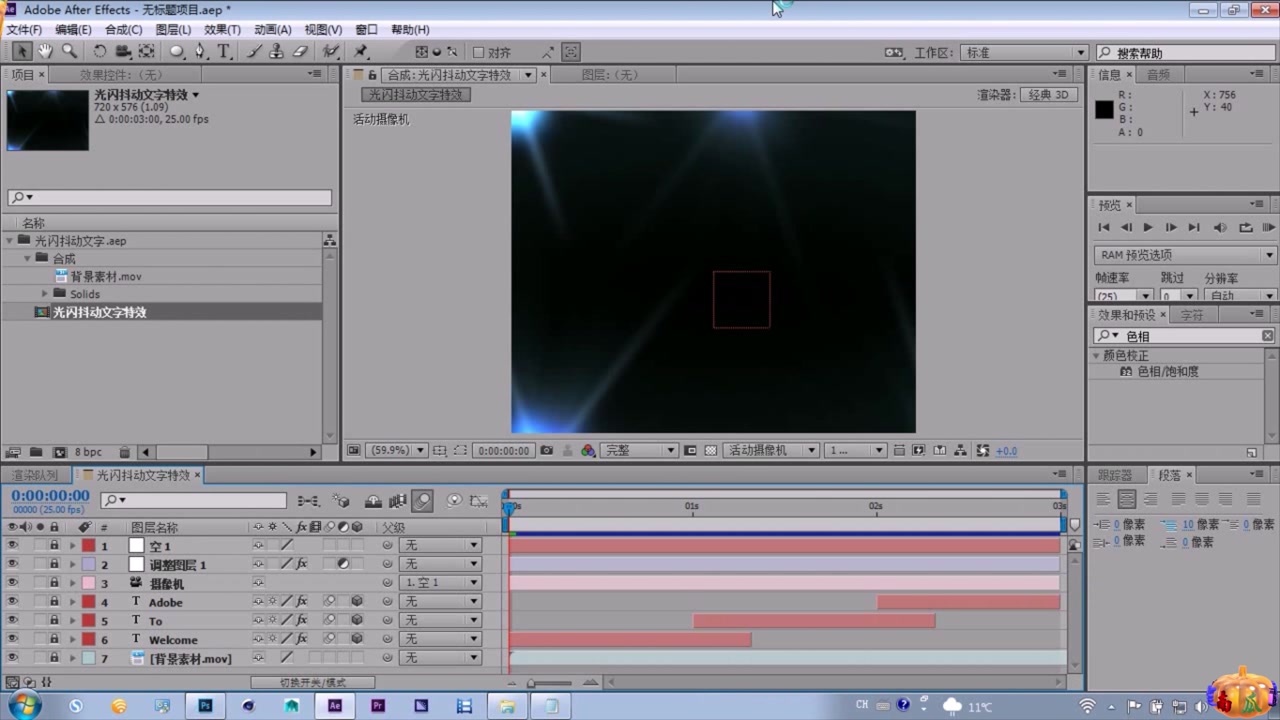Screen dimensions: 1280x720
Task: Open the RAM 预览选项 dropdown
Action: click(1185, 255)
